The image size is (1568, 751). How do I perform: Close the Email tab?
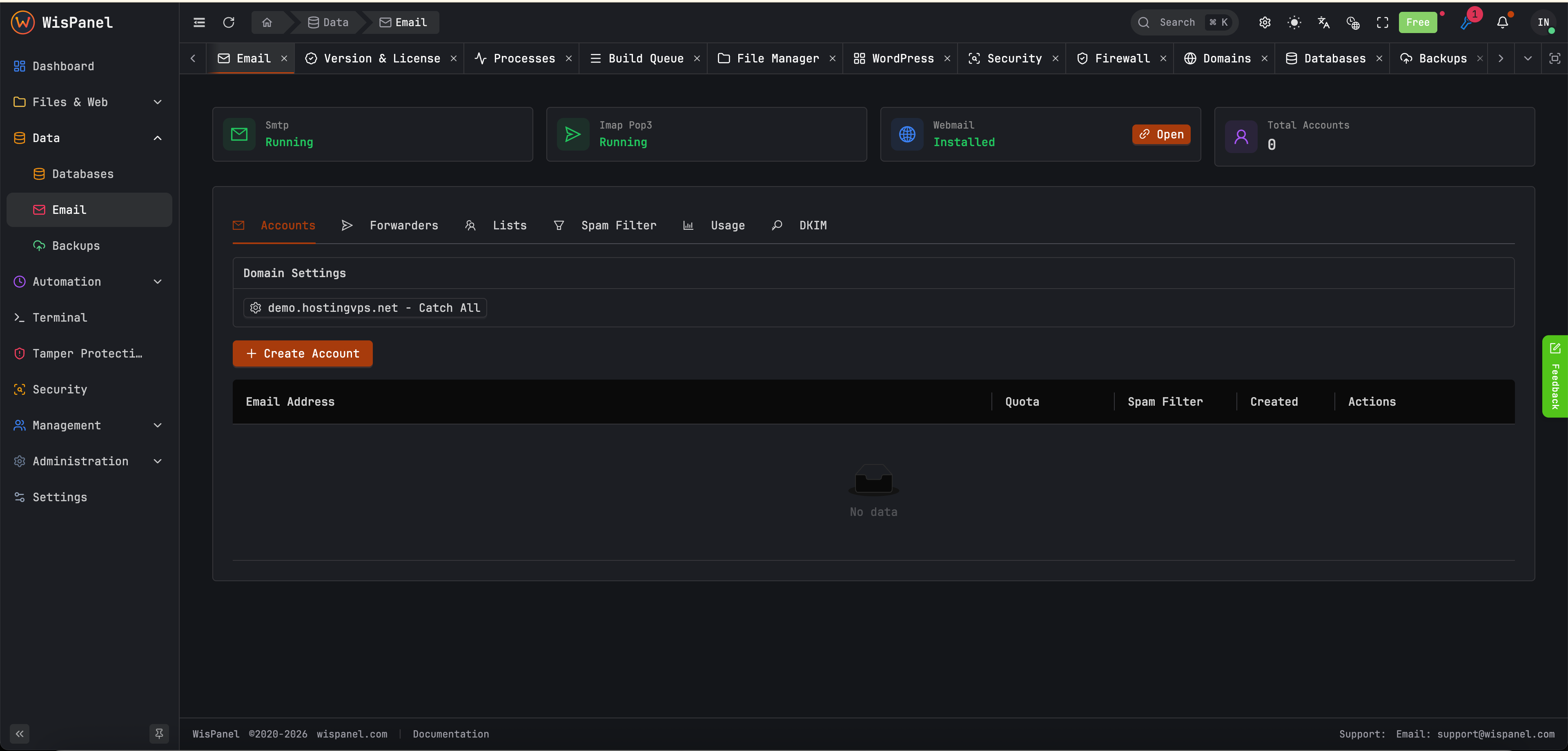[284, 58]
